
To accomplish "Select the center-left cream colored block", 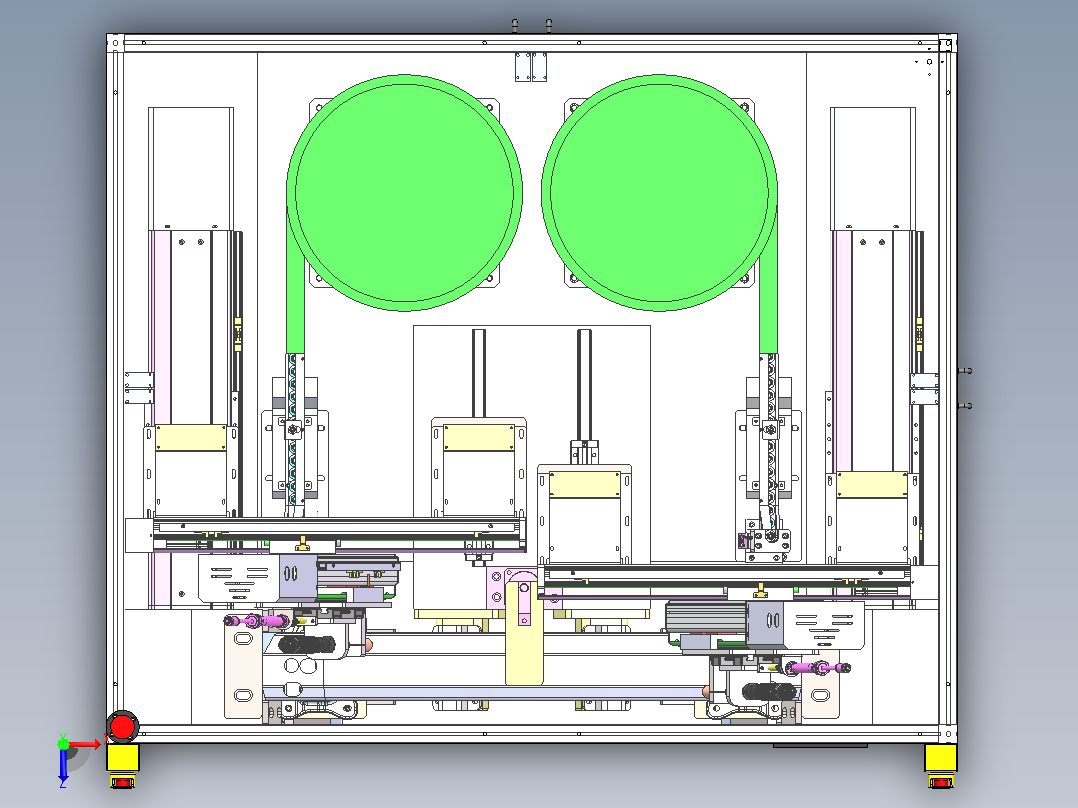I will pos(479,437).
